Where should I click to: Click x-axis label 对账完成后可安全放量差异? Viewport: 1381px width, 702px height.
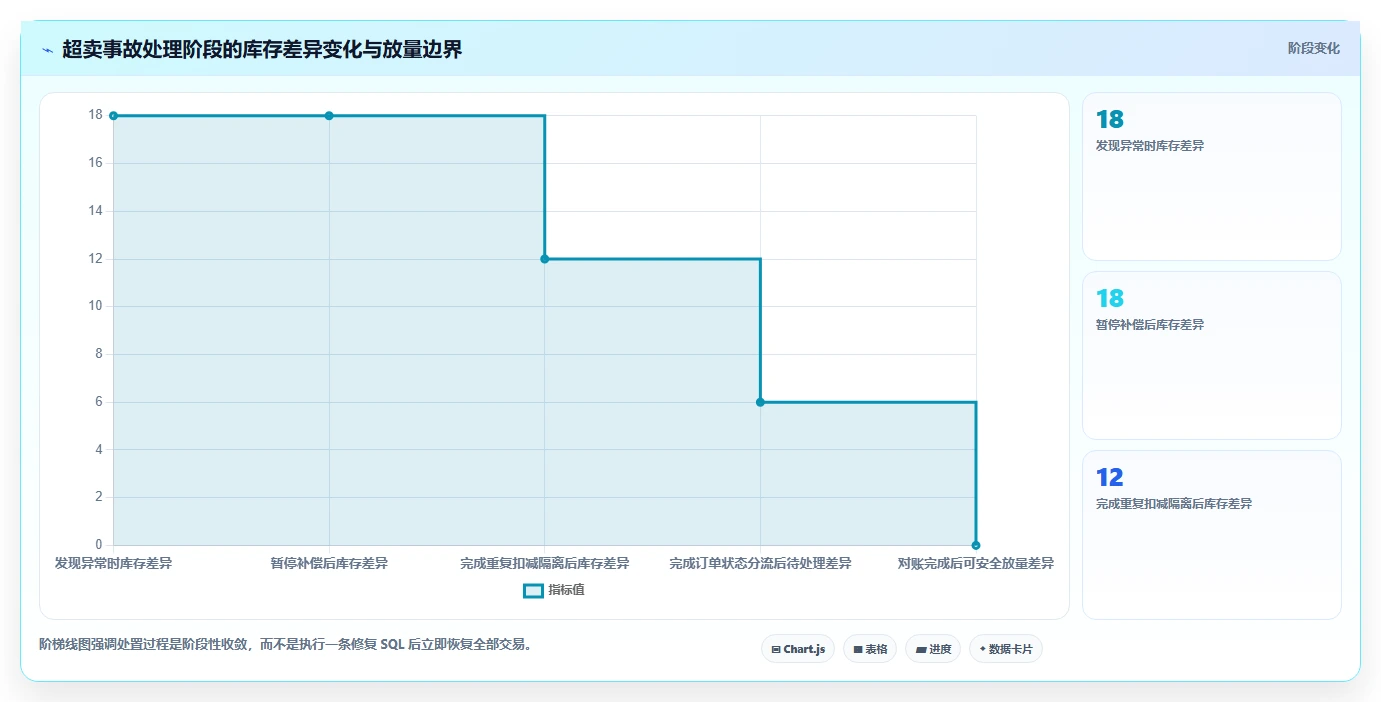tap(976, 564)
